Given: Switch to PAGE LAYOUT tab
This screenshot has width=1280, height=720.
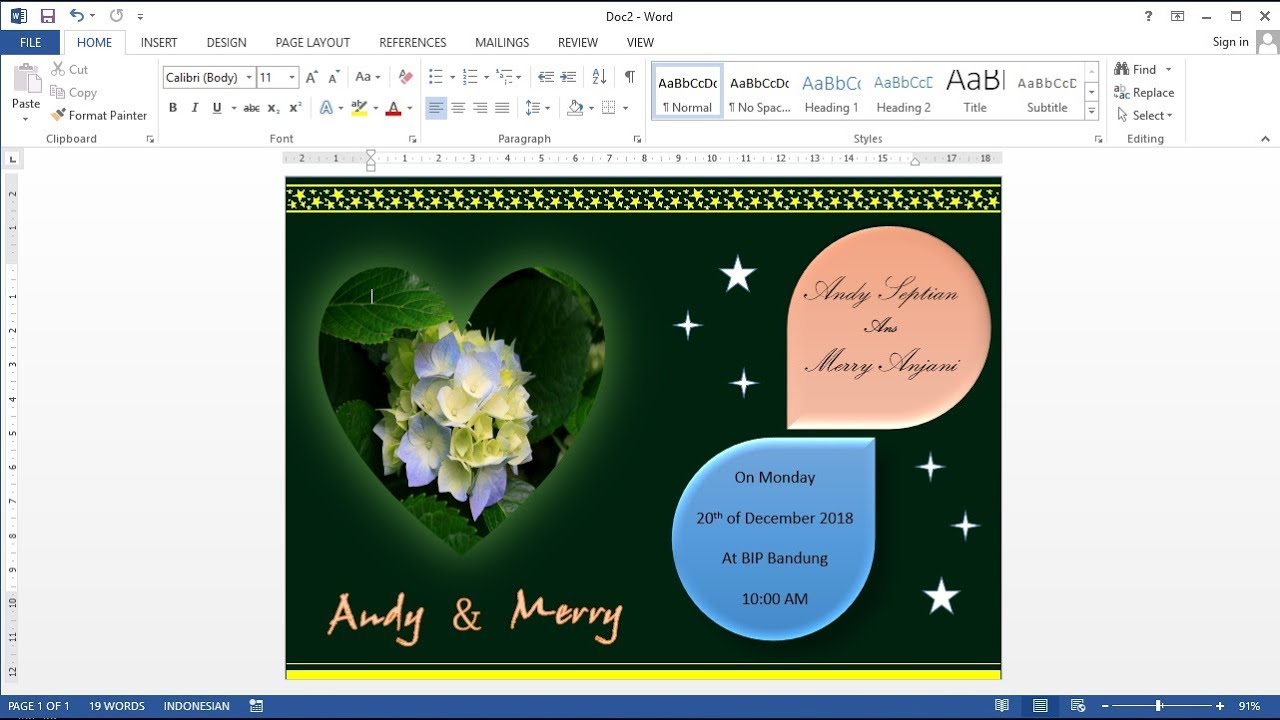Looking at the screenshot, I should 312,42.
